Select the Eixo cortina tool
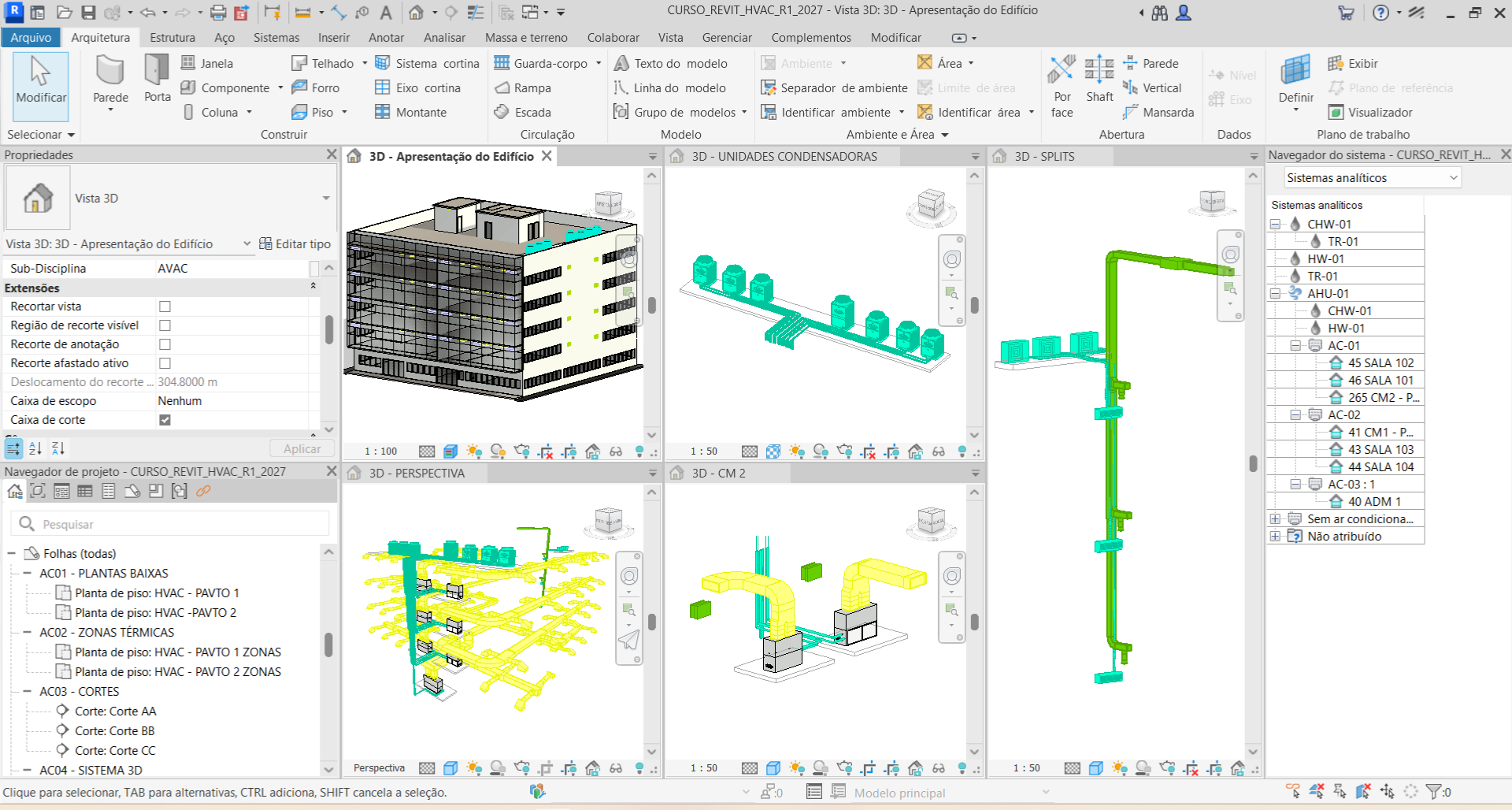Viewport: 1512px width, 810px height. (x=417, y=87)
